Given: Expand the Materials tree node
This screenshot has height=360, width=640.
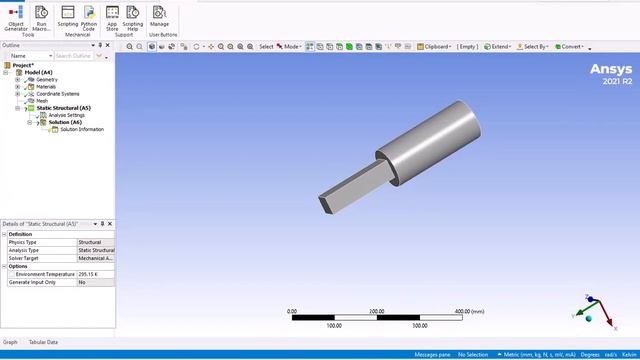Looking at the screenshot, I should (x=18, y=87).
